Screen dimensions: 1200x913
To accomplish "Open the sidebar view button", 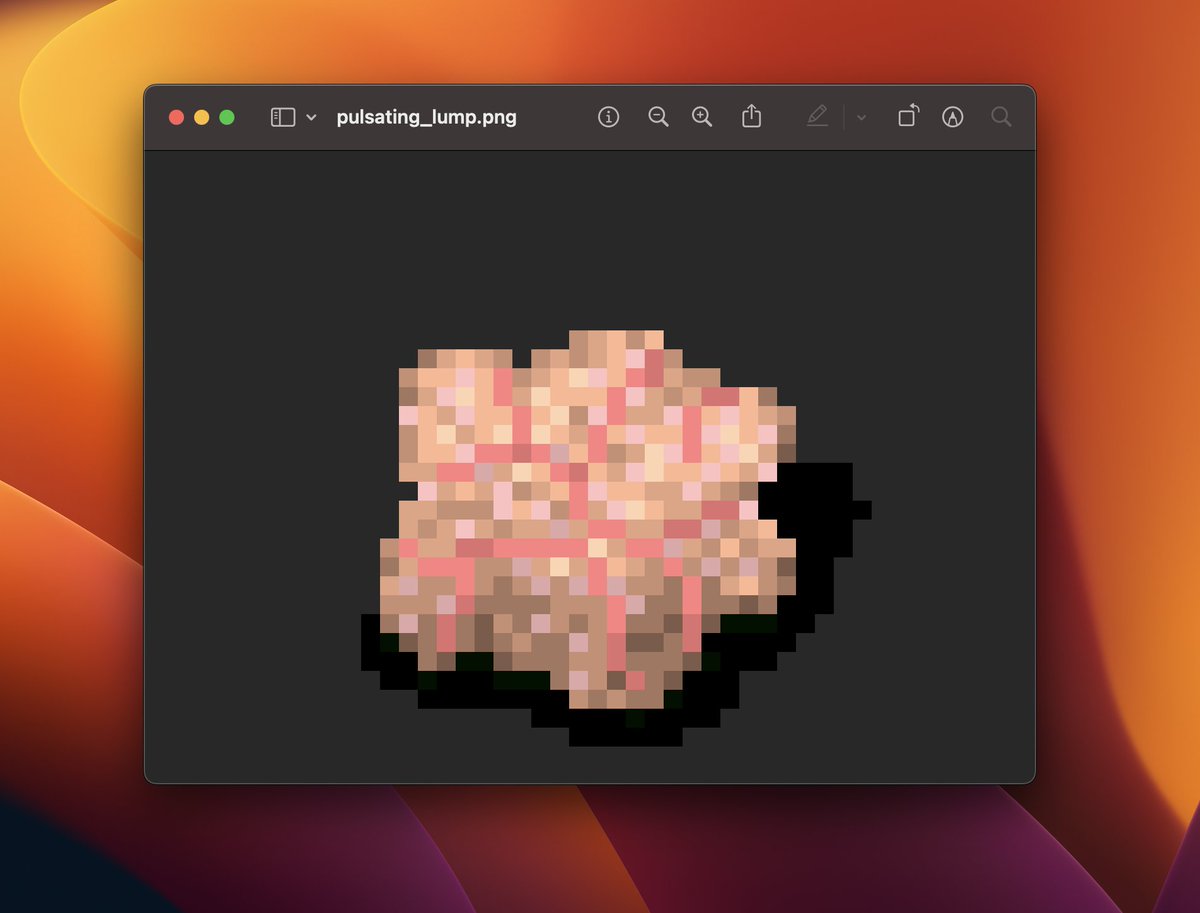I will click(x=283, y=117).
